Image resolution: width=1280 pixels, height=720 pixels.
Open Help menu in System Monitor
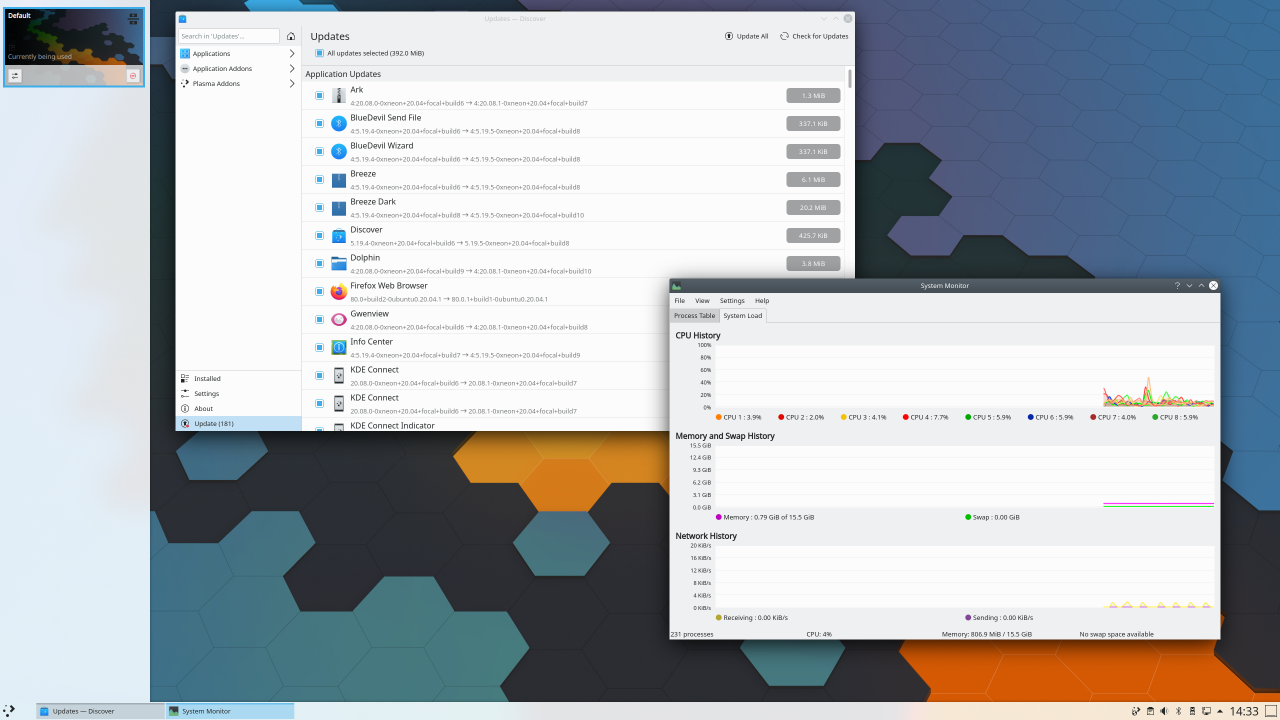(762, 300)
